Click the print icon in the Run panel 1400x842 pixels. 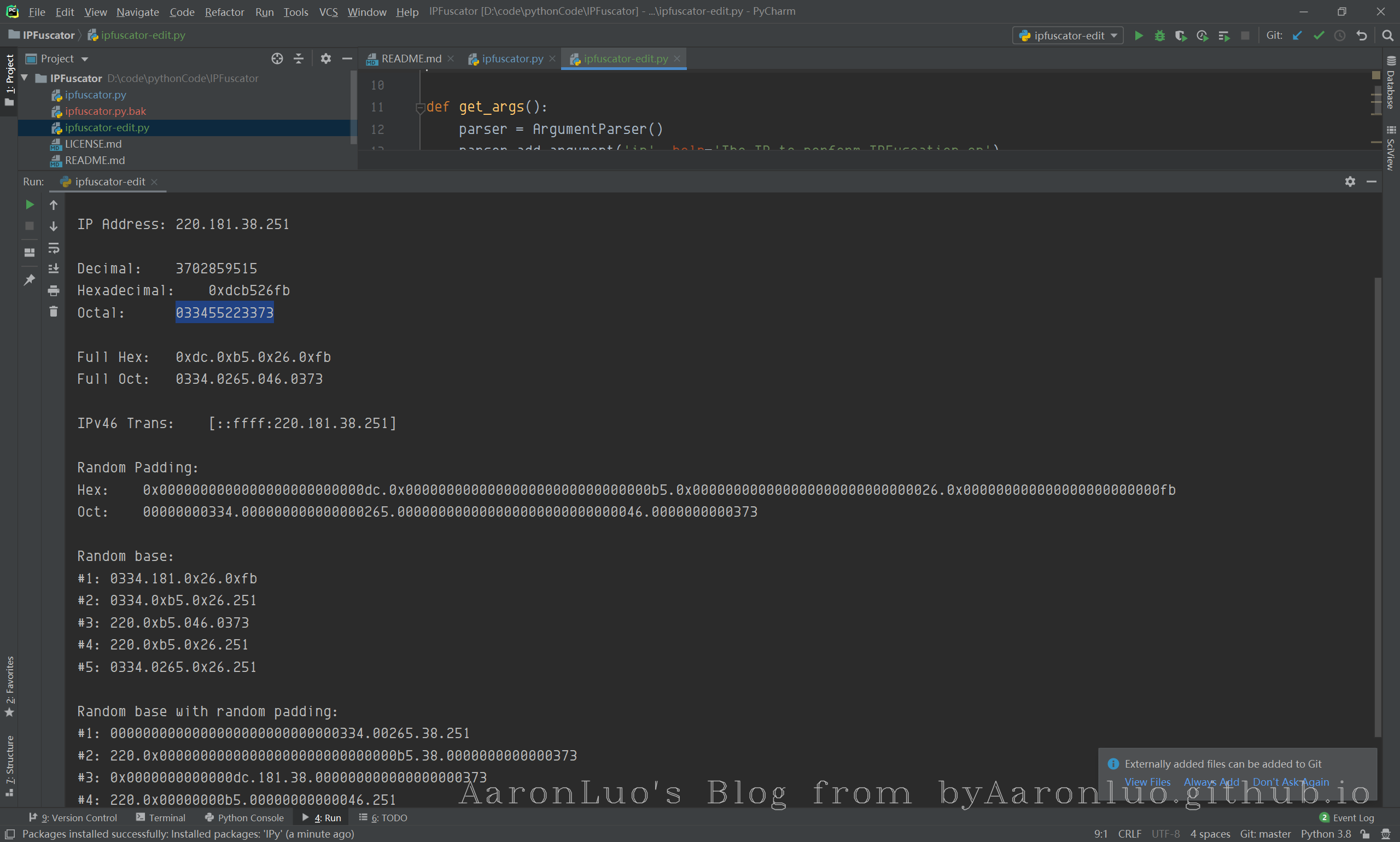(54, 290)
